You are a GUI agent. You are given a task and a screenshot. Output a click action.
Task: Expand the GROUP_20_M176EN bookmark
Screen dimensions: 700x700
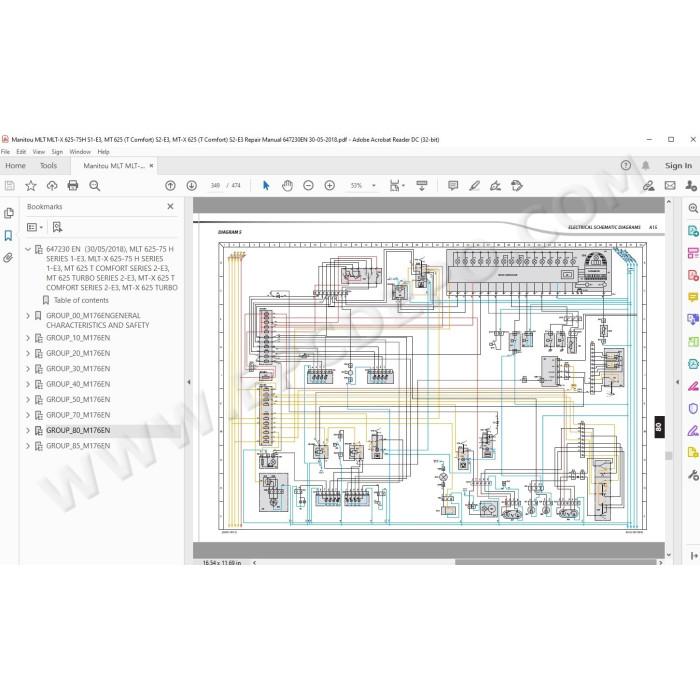coord(28,353)
